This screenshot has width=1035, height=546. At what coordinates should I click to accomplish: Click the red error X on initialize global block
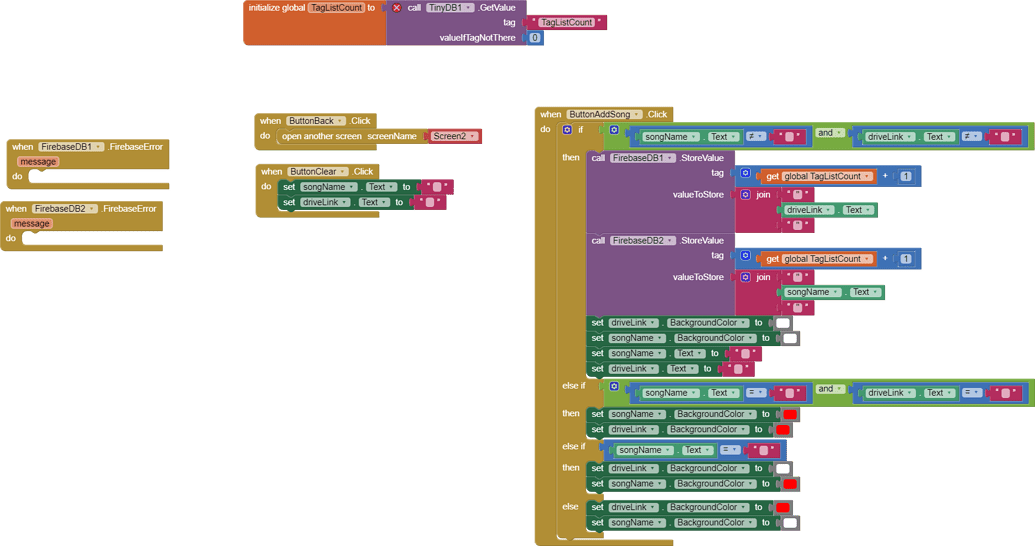(396, 8)
